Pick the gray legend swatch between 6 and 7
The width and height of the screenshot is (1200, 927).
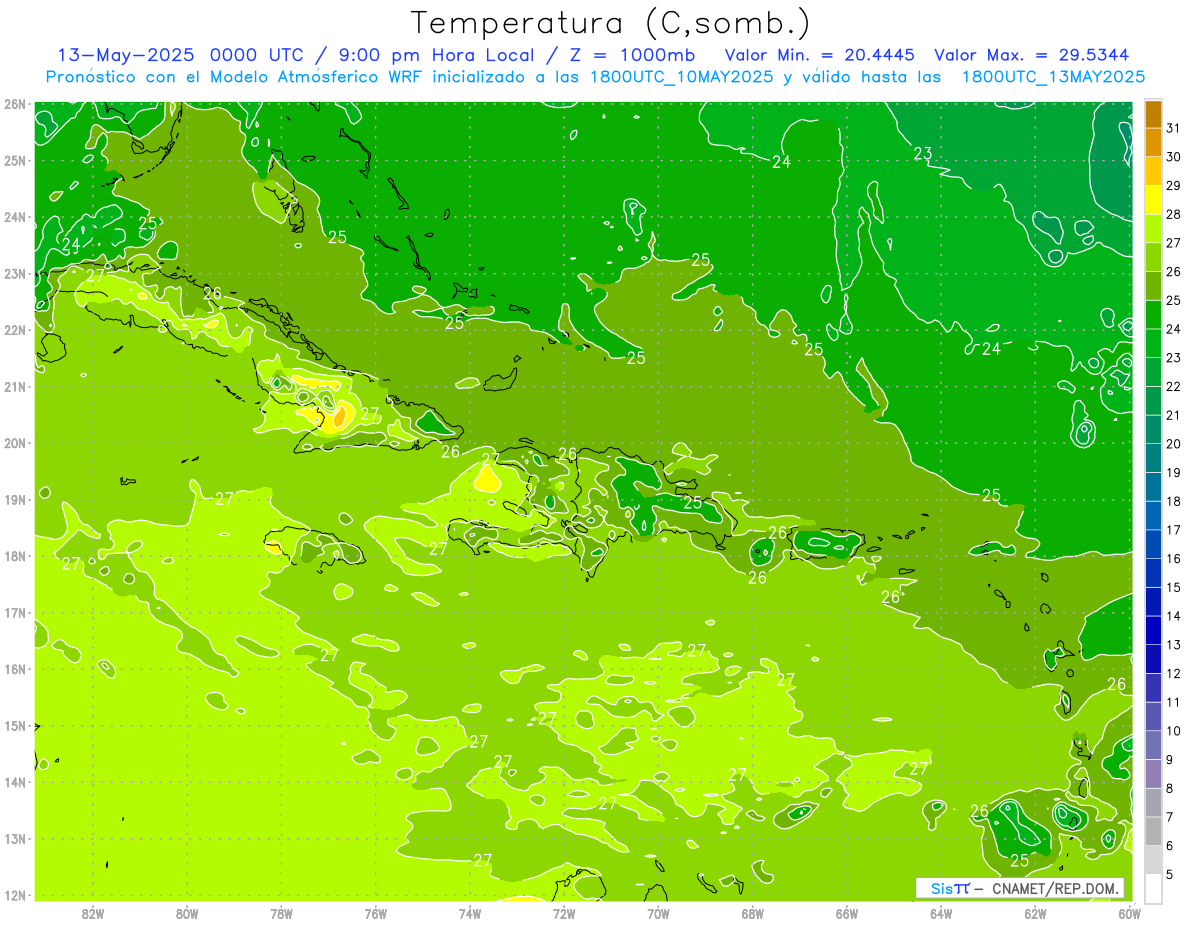(x=1153, y=831)
